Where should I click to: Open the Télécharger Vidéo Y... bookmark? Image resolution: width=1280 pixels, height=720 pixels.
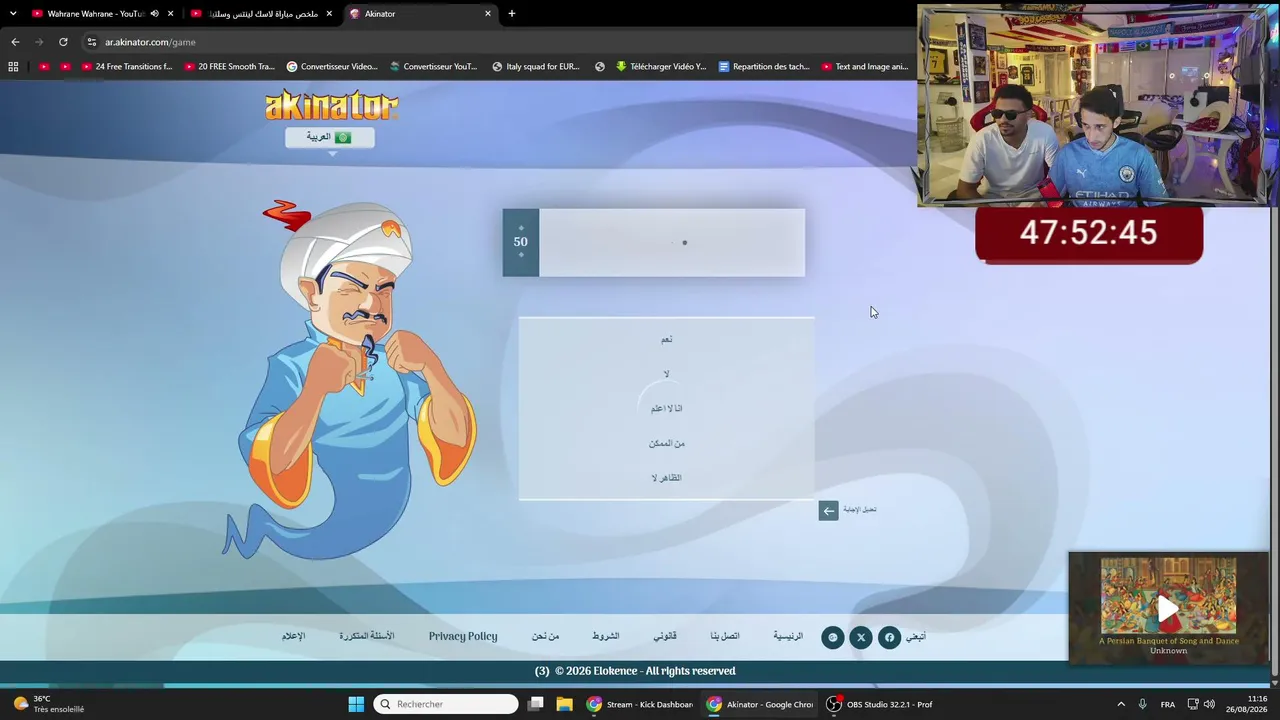(x=661, y=67)
